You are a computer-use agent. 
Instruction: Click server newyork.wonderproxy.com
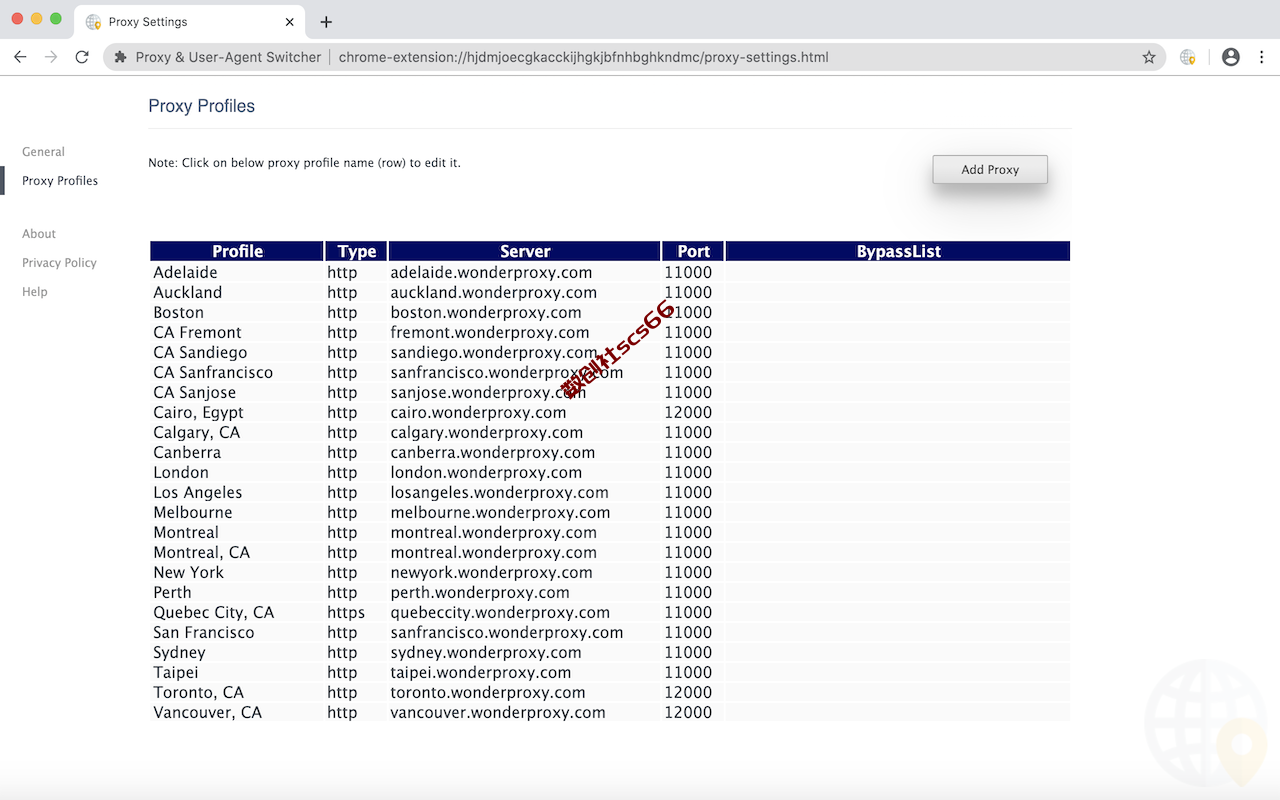coord(491,572)
